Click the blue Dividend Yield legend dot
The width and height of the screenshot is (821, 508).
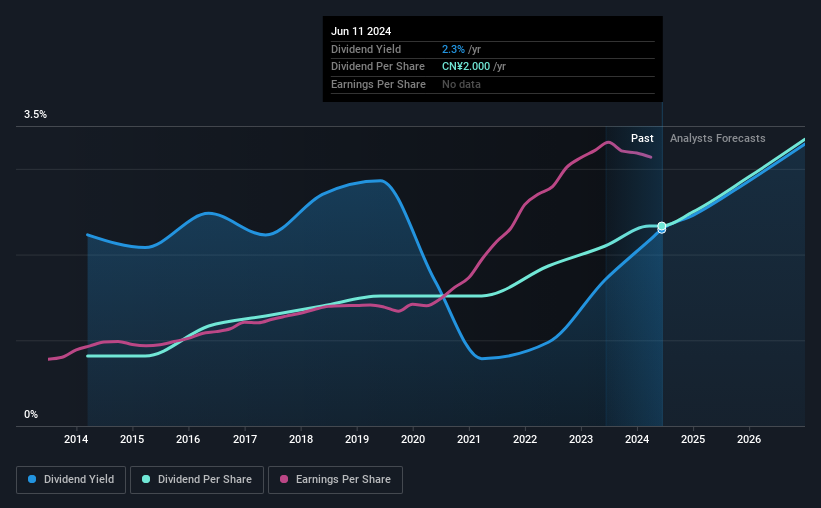tap(32, 479)
